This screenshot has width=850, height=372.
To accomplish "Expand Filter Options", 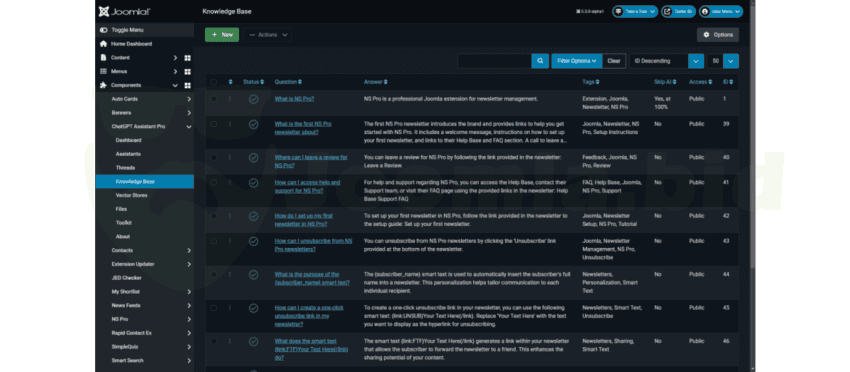I will point(577,61).
